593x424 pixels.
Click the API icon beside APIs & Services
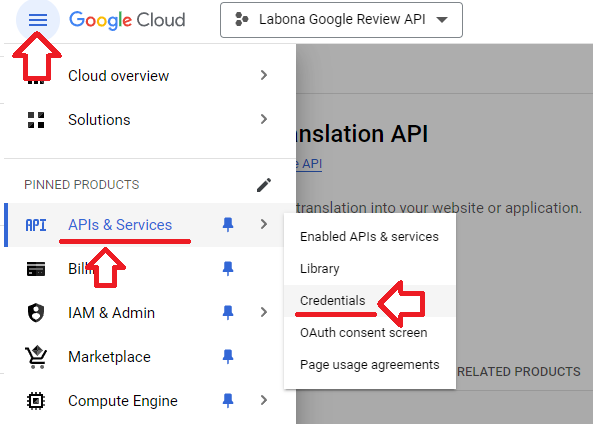coord(36,225)
